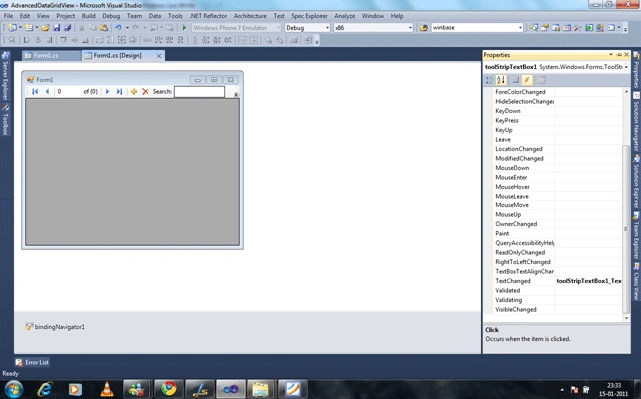Open the Architecture menu
This screenshot has height=399, width=641.
coord(250,16)
